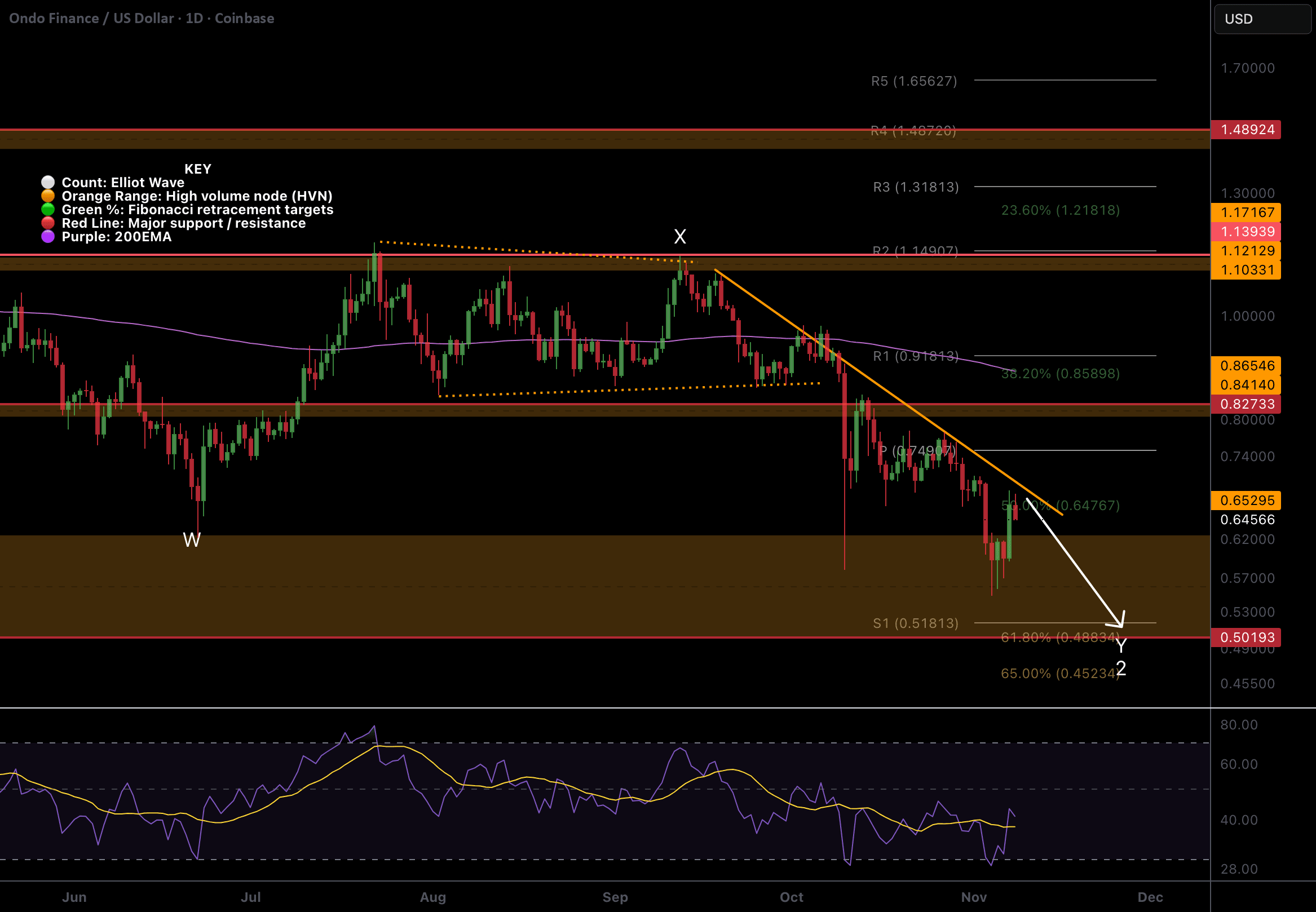Click the Aug label on time axis
Image resolution: width=1316 pixels, height=912 pixels.
433,897
